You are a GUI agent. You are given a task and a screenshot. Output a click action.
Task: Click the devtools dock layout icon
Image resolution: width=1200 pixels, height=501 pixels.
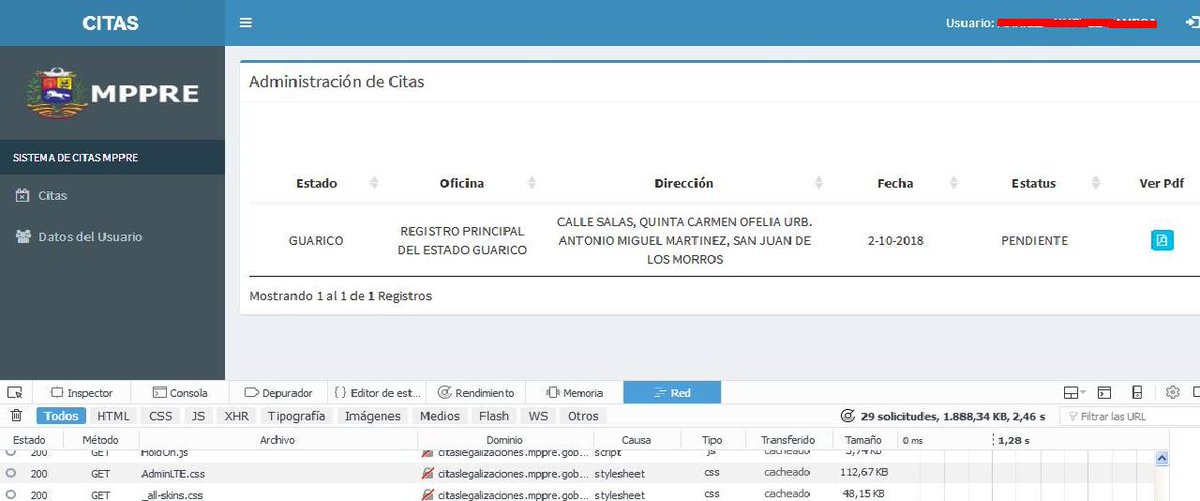(x=1070, y=392)
